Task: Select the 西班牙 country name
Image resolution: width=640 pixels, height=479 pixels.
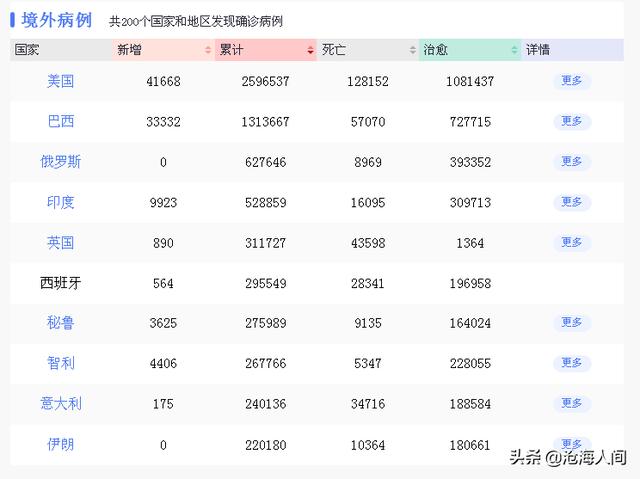Action: pyautogui.click(x=60, y=283)
